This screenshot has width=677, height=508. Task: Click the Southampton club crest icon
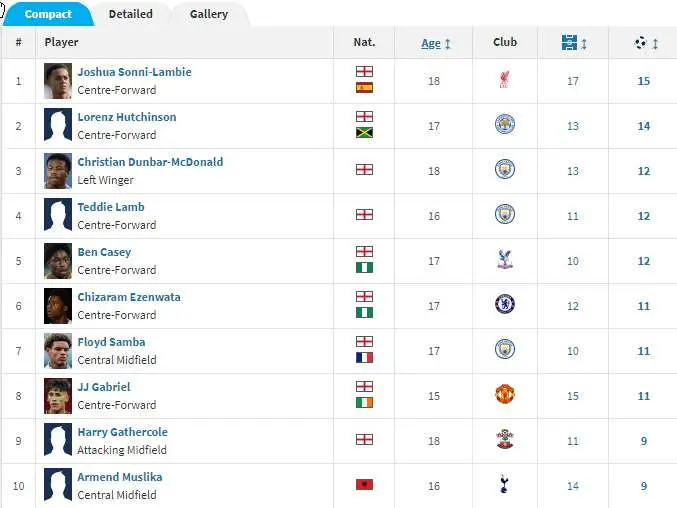[x=505, y=439]
